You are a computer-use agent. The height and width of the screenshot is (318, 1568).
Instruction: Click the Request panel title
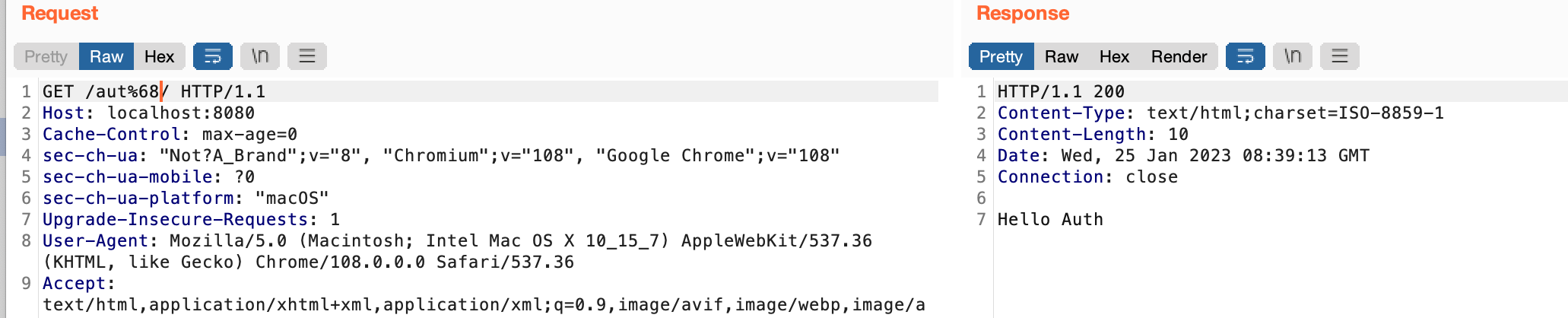tap(60, 13)
